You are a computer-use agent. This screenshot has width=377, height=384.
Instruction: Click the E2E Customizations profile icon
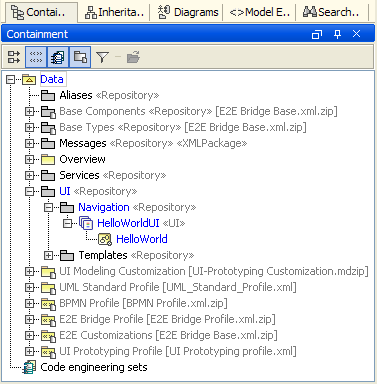48,336
